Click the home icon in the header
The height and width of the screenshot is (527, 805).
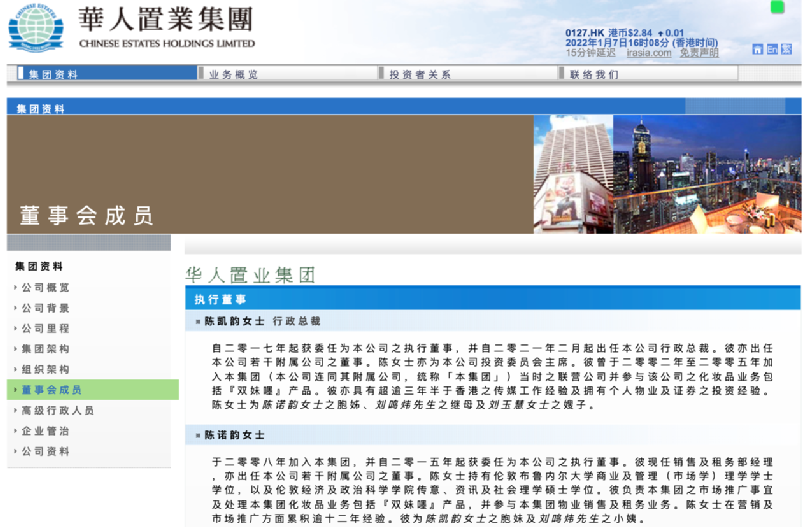[757, 49]
